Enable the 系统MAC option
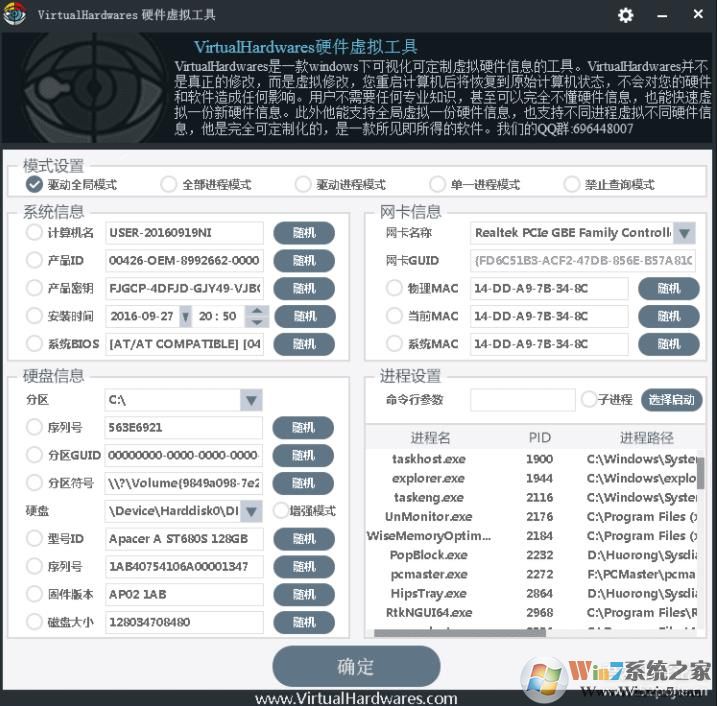The height and width of the screenshot is (706, 718). click(x=394, y=343)
